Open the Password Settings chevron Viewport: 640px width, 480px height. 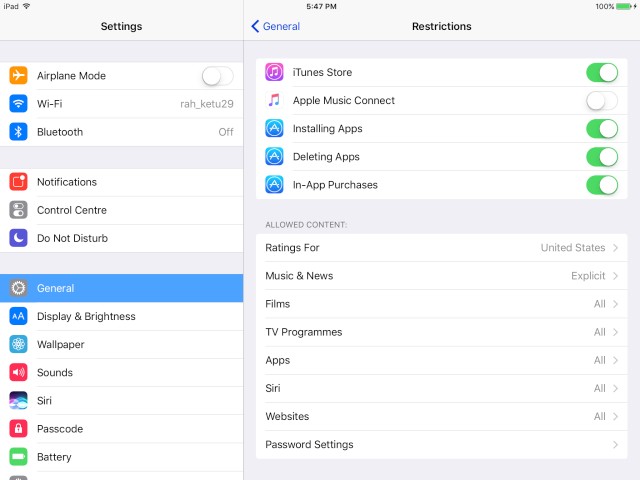[x=616, y=444]
